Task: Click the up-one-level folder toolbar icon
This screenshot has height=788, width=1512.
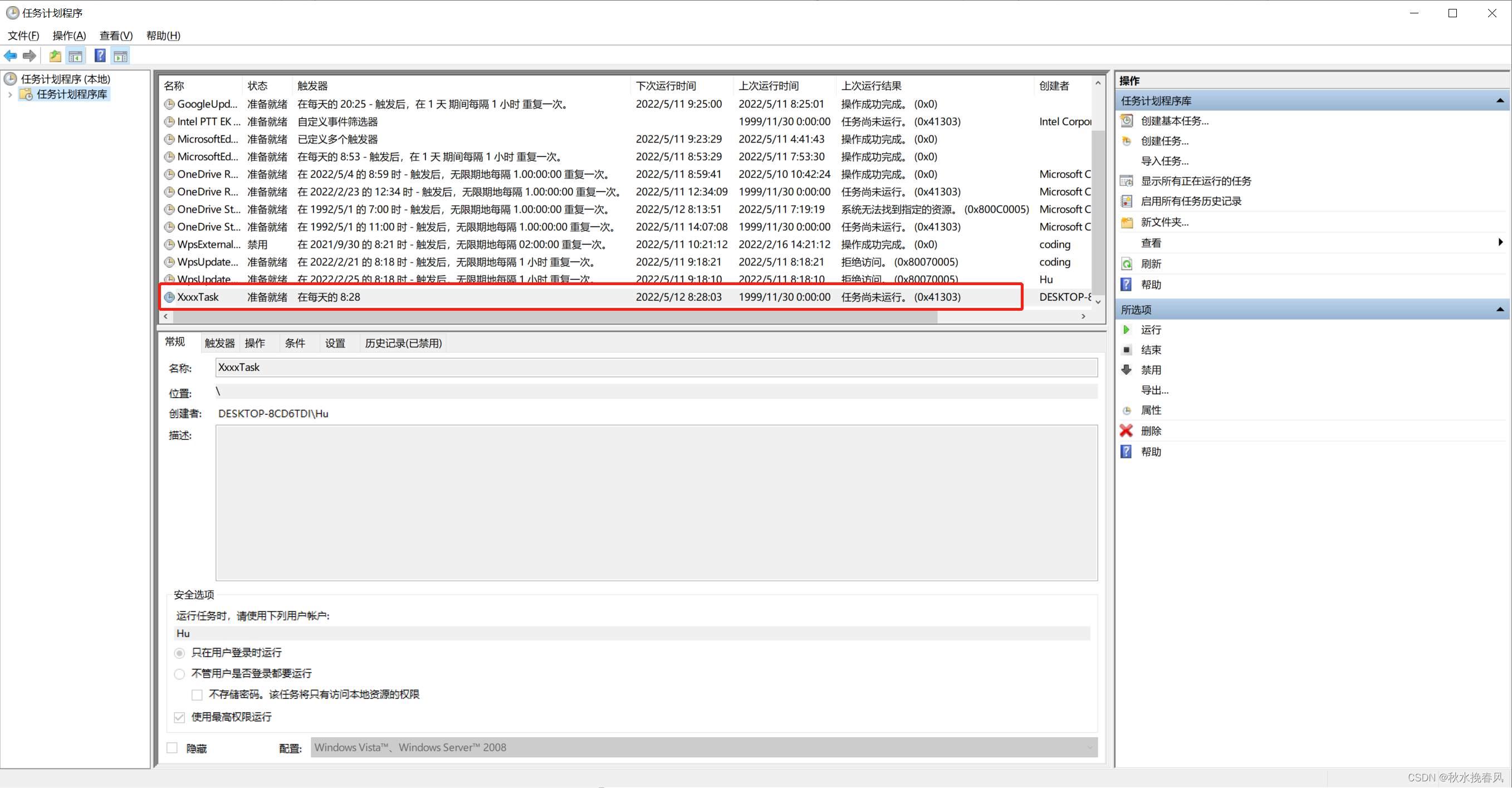Action: pyautogui.click(x=55, y=56)
